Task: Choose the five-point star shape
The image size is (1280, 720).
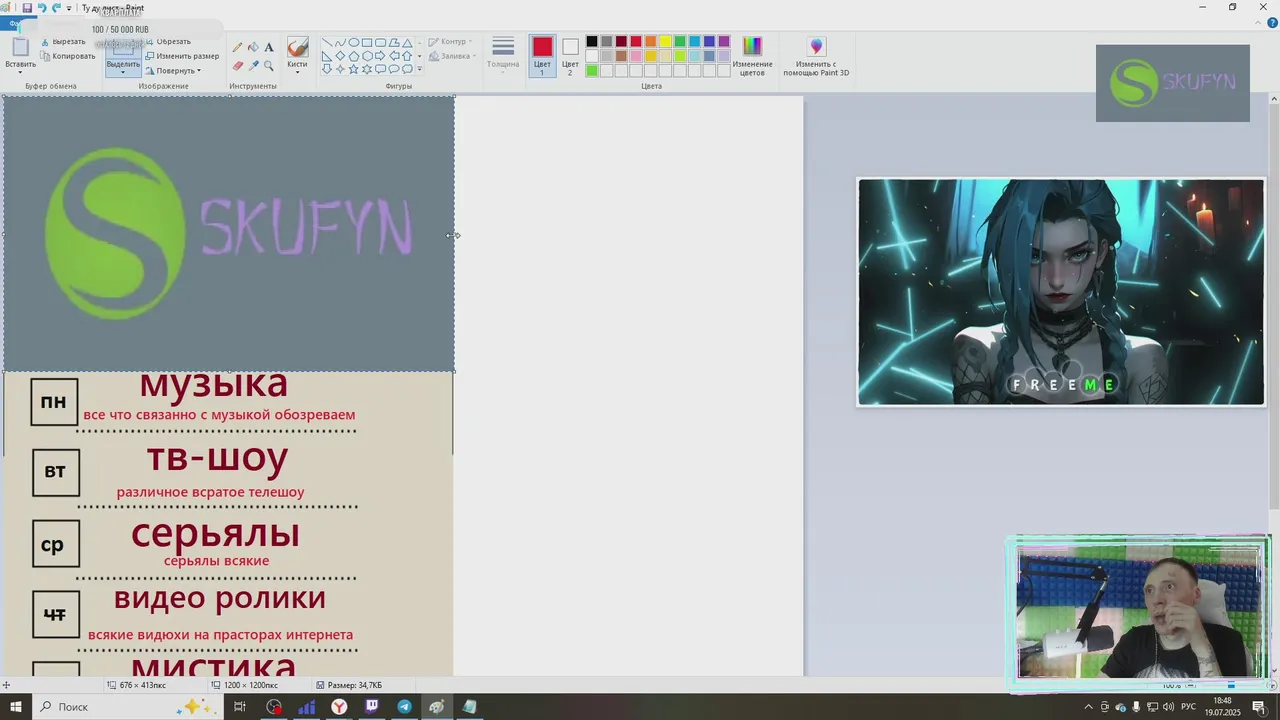Action: click(354, 69)
